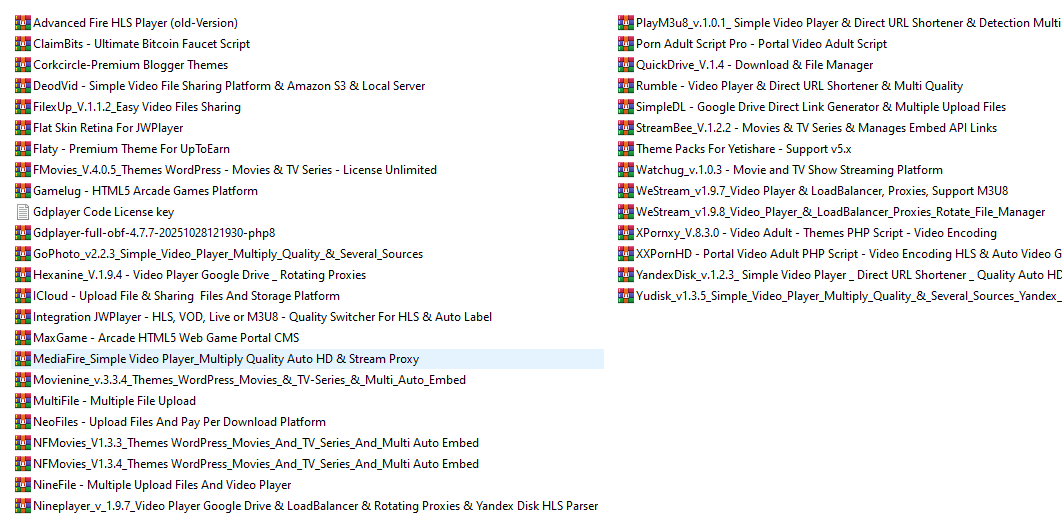Click the RAR icon next to MultiFile
The height and width of the screenshot is (521, 1062).
[x=23, y=401]
